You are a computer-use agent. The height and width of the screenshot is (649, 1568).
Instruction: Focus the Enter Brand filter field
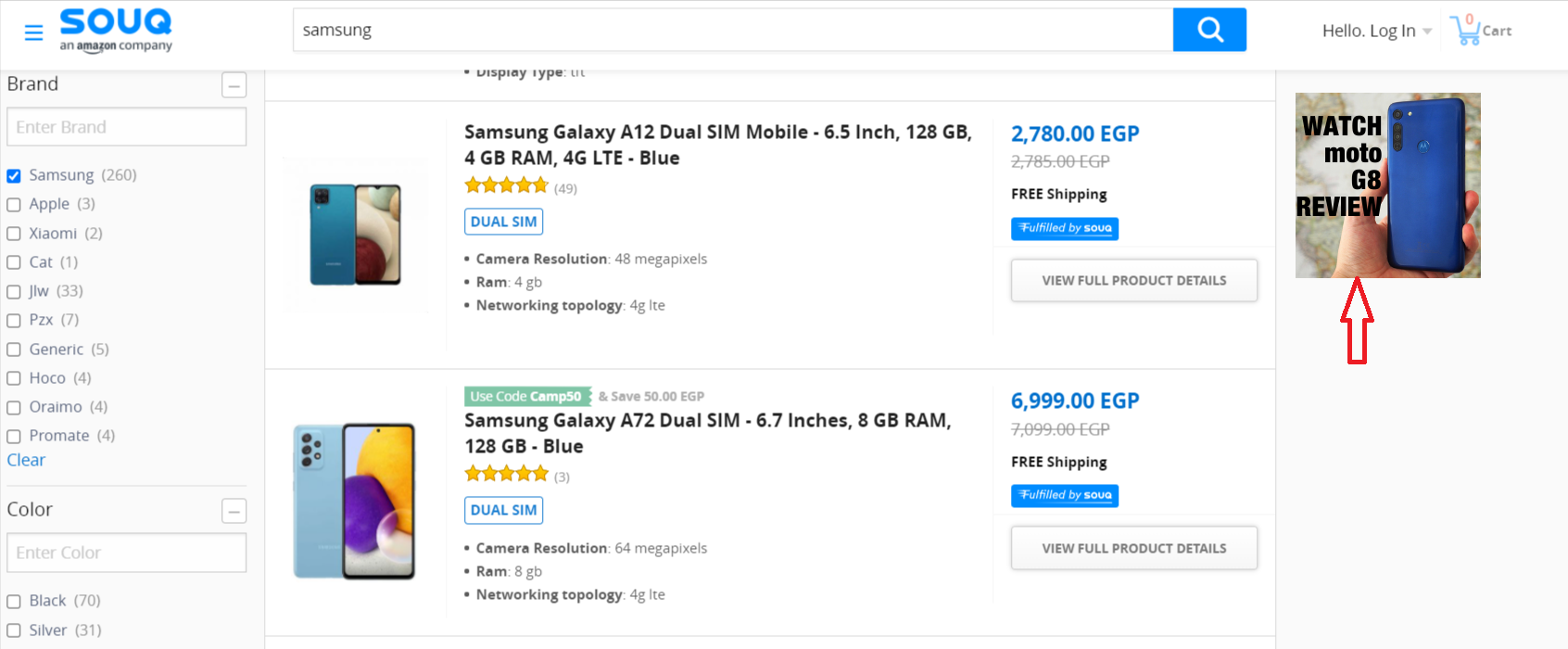pyautogui.click(x=127, y=127)
